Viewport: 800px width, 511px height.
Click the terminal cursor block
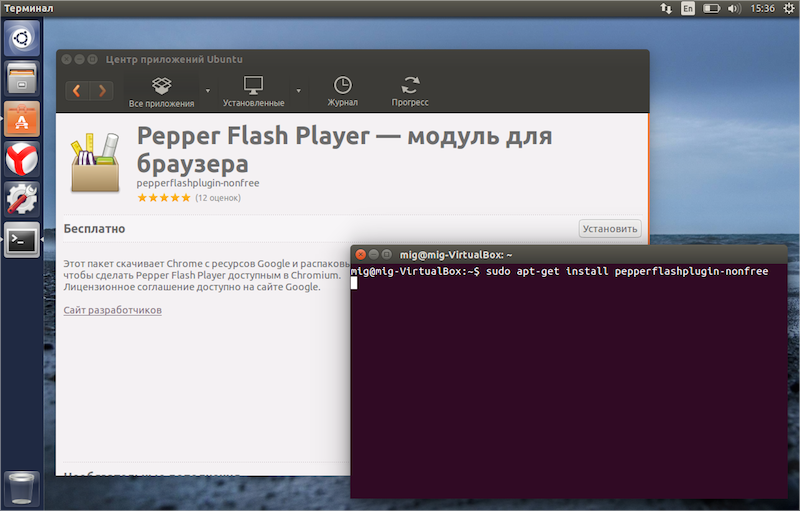pos(354,283)
